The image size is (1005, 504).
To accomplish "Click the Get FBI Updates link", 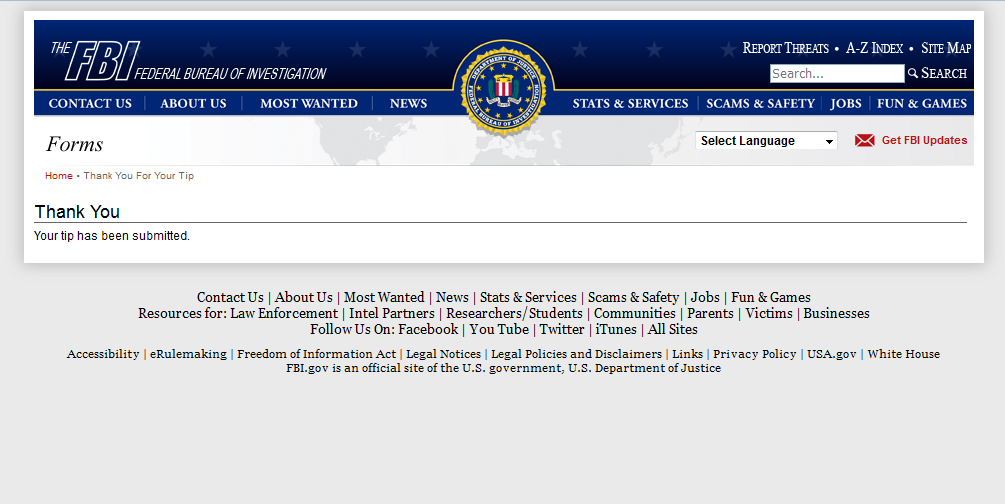I will [x=924, y=141].
